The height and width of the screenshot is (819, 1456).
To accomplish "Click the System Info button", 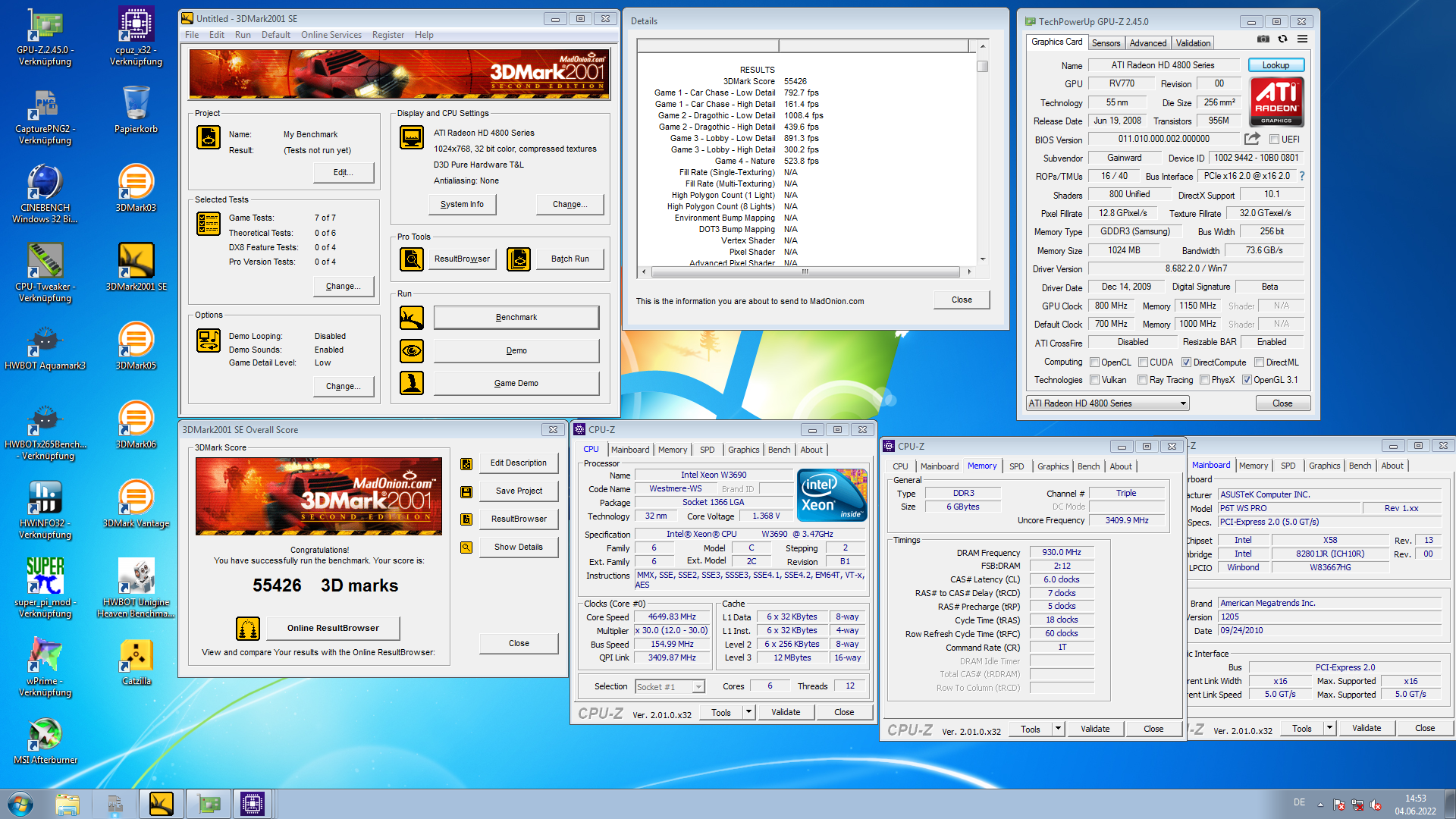I will click(x=462, y=204).
